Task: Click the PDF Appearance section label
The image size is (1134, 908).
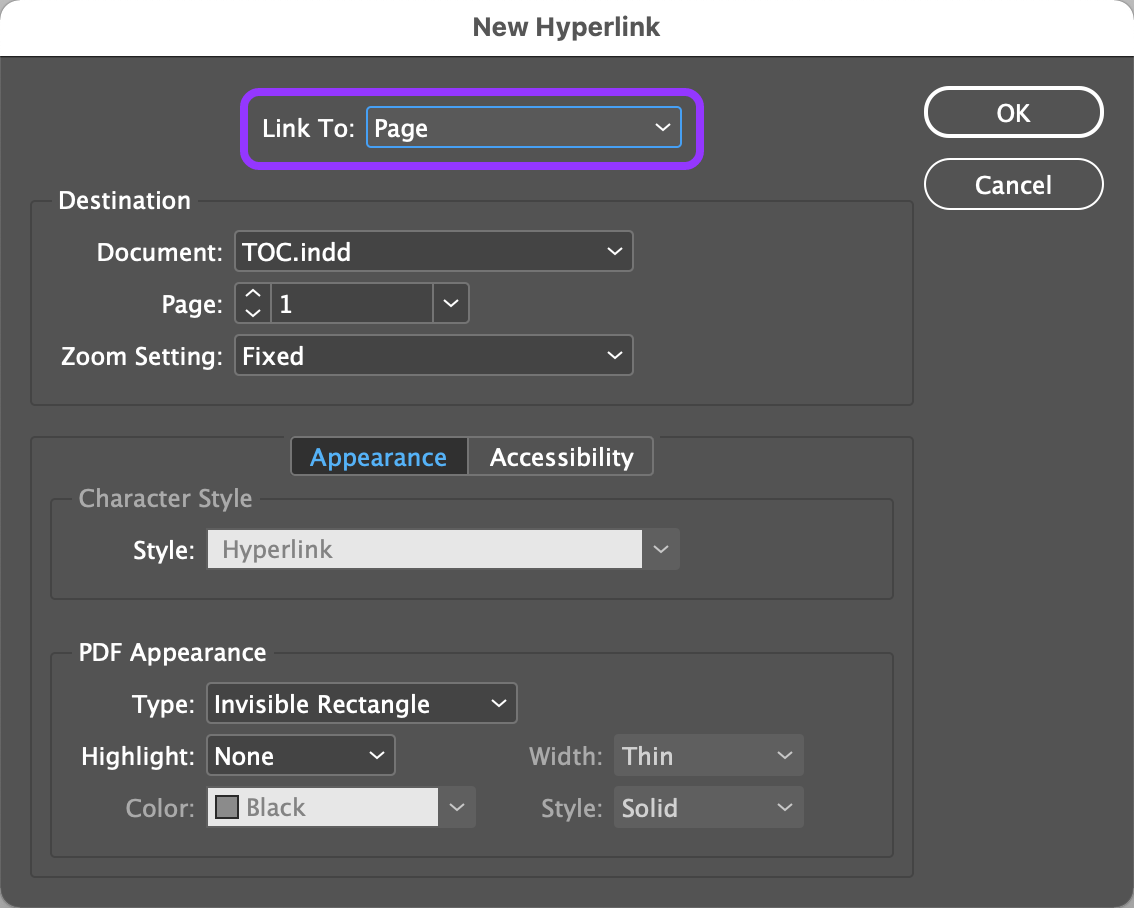Action: pos(172,653)
